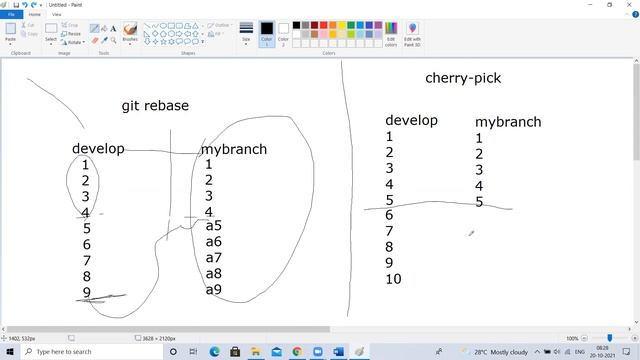
Task: Open File Explorer from taskbar
Action: [x=256, y=351]
